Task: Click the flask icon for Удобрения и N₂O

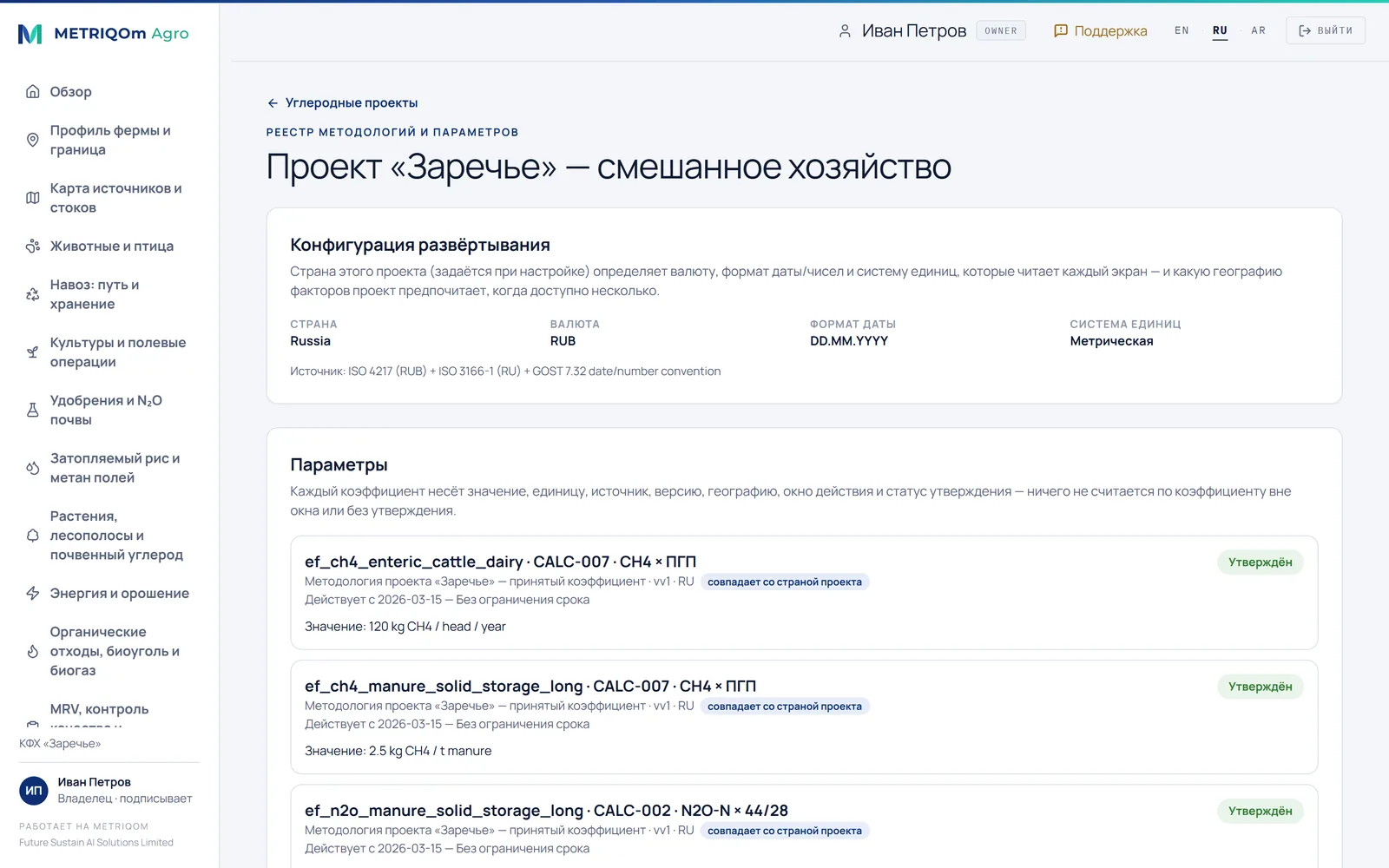Action: [x=33, y=410]
